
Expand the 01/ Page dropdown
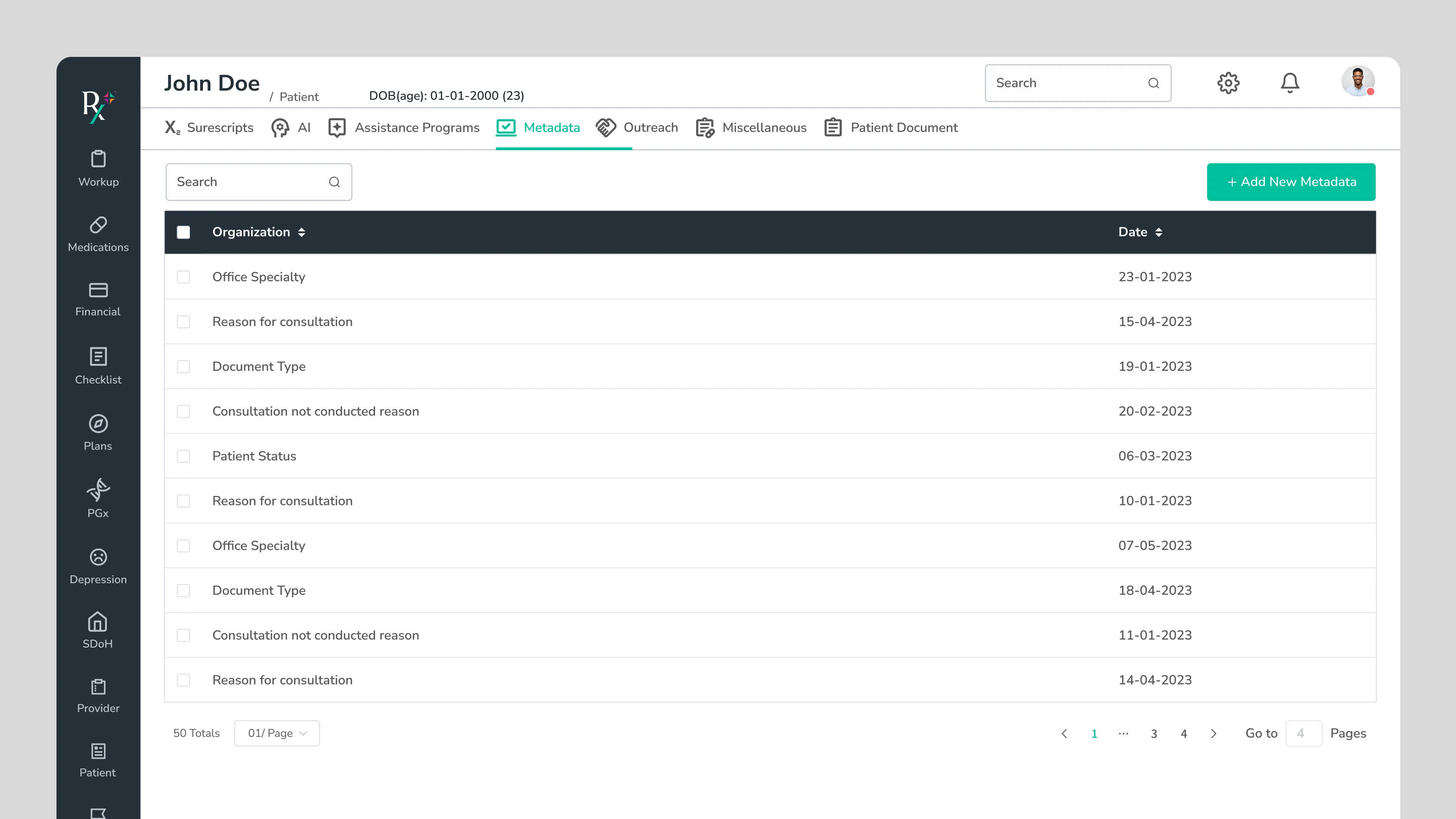(277, 733)
